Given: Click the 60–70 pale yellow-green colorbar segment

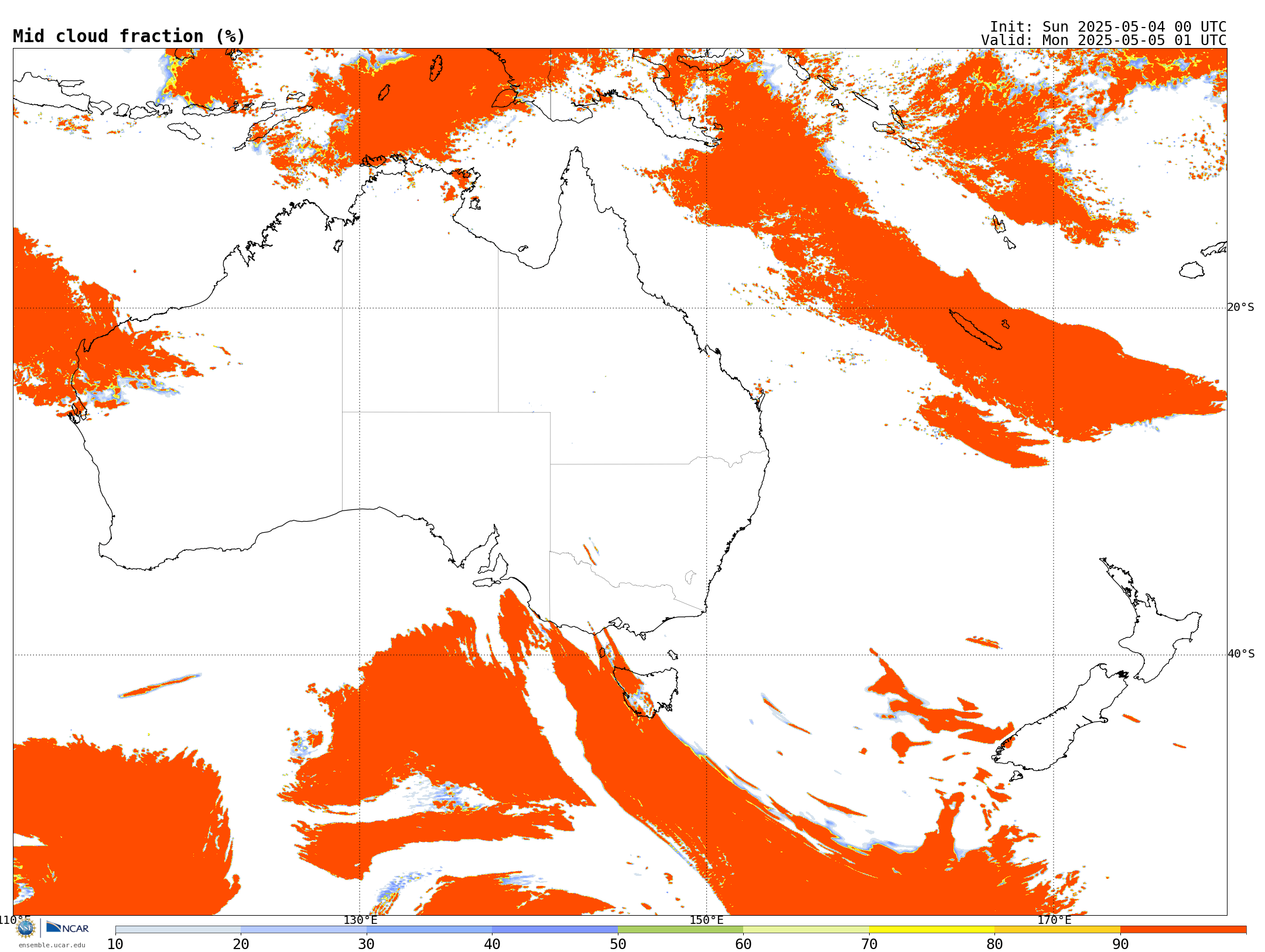Looking at the screenshot, I should (806, 930).
